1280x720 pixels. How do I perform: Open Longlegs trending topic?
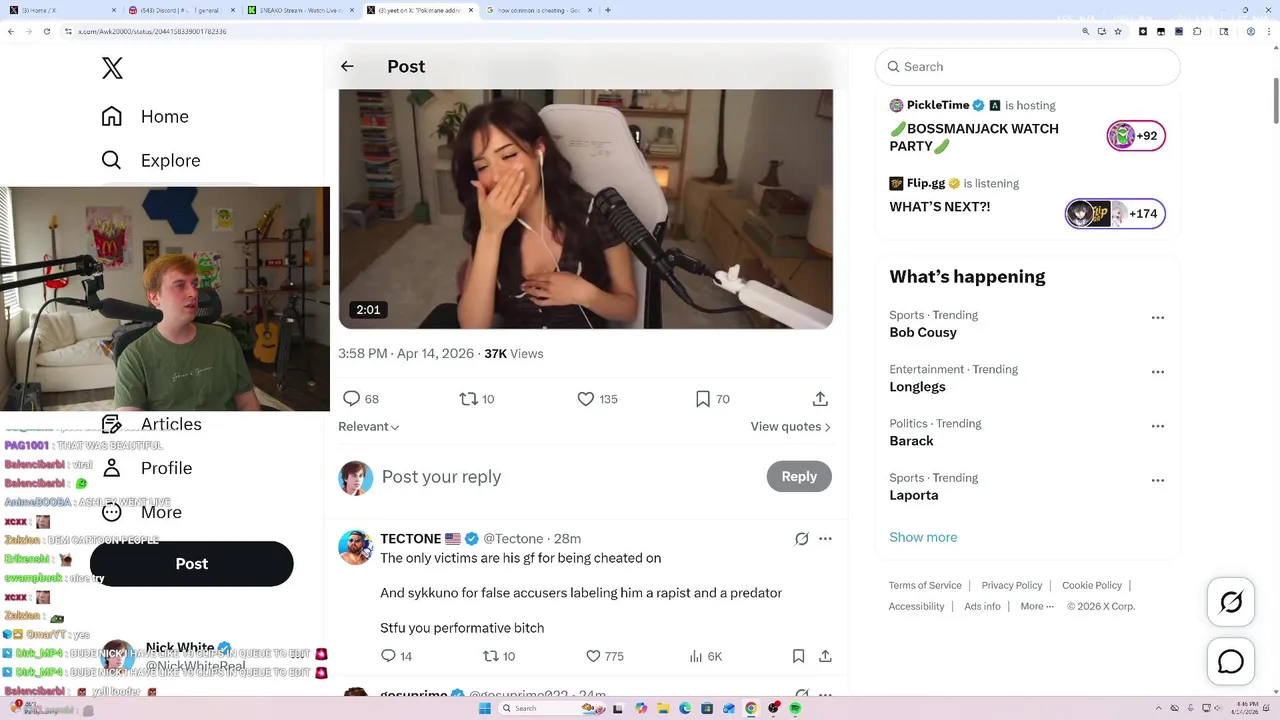[x=917, y=386]
